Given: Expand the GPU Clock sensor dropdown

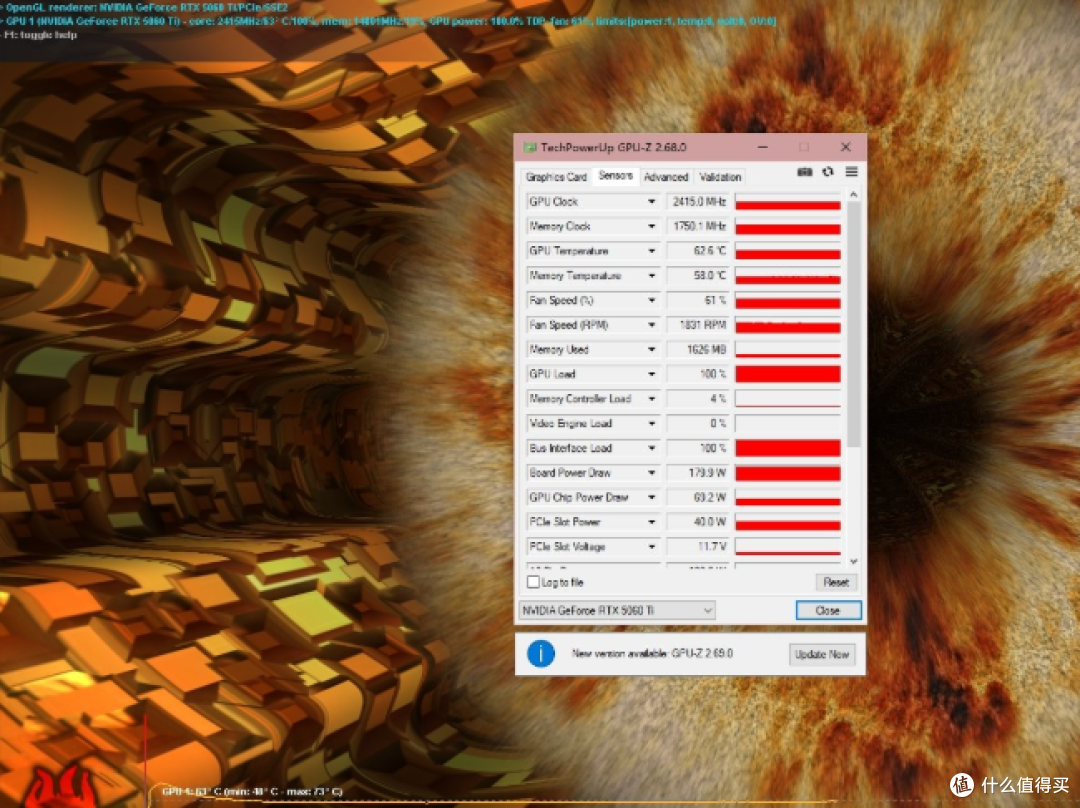Looking at the screenshot, I should tap(651, 202).
